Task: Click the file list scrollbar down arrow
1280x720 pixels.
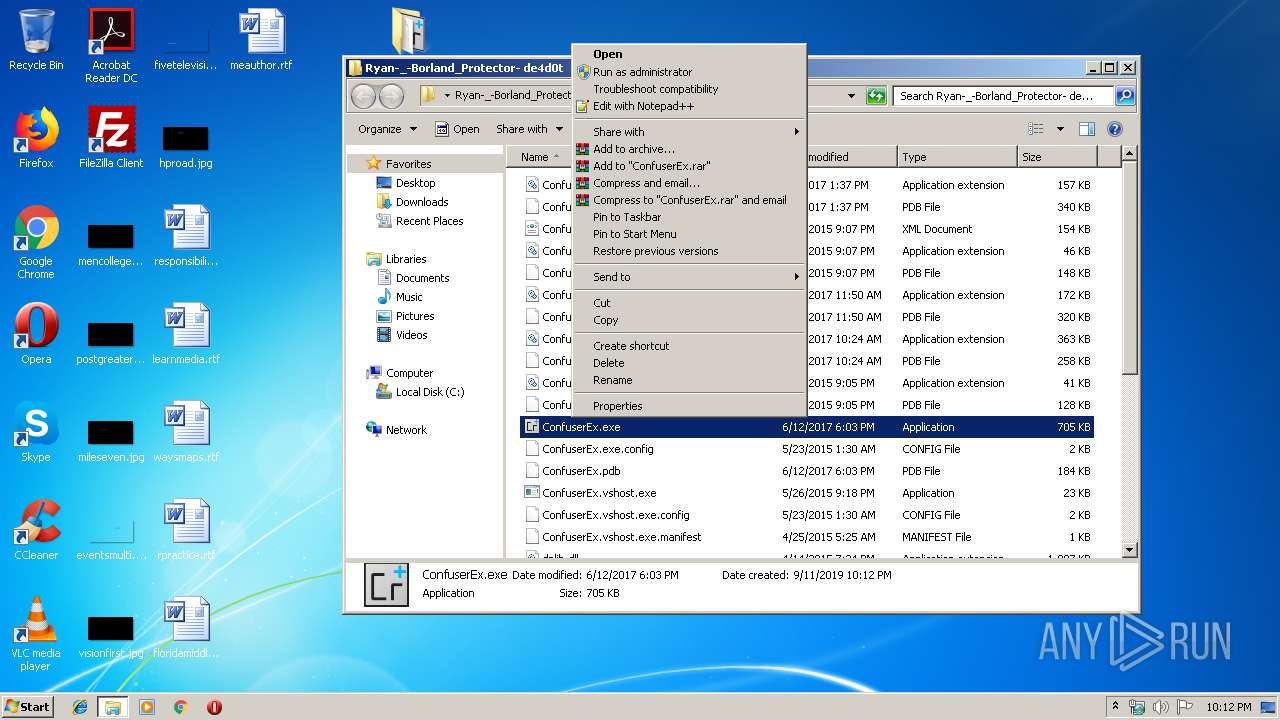Action: [1130, 549]
